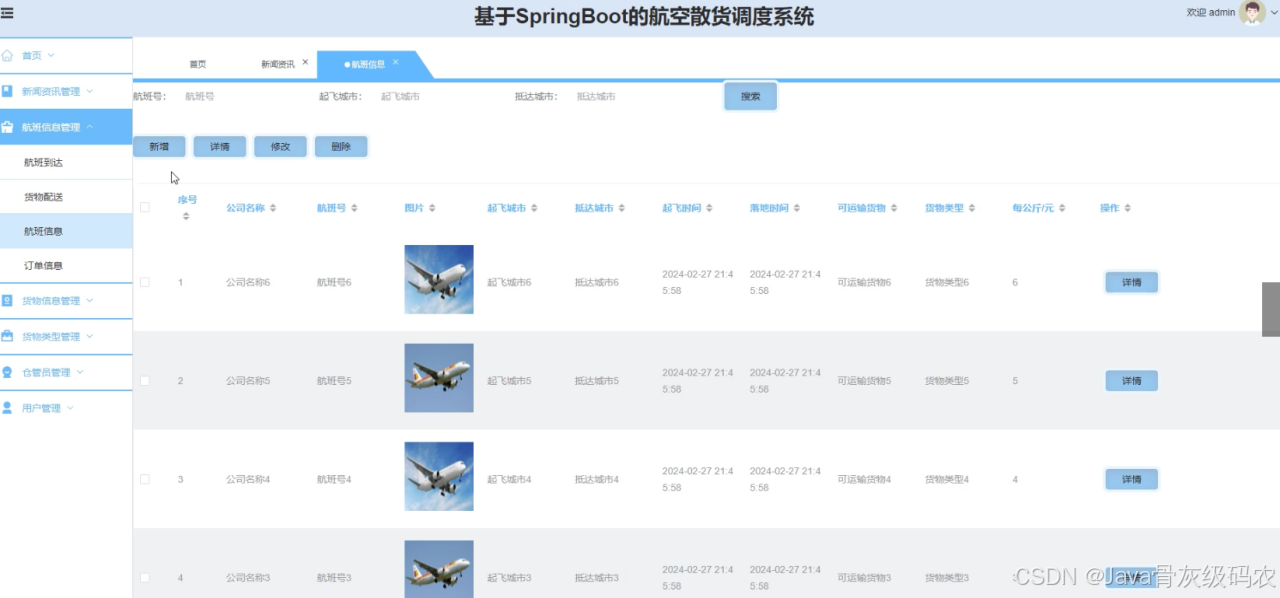Sort by 公司名称 column arrows
1280x598 pixels.
273,208
